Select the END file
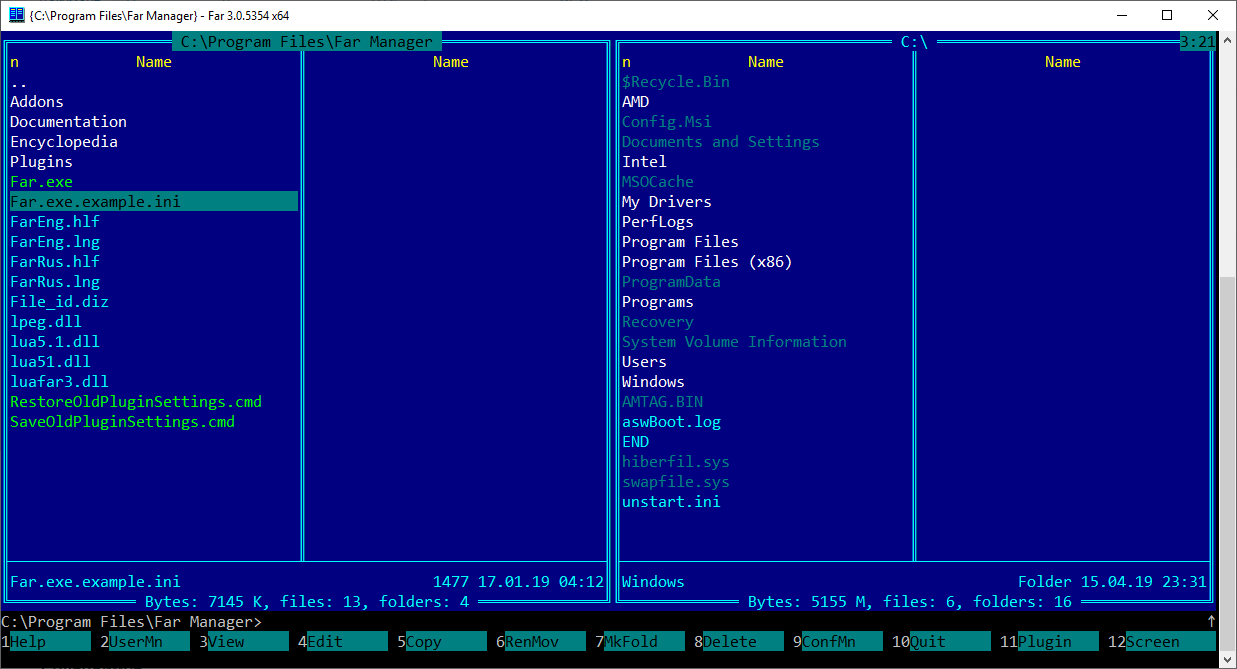This screenshot has width=1237, height=669. click(x=636, y=442)
